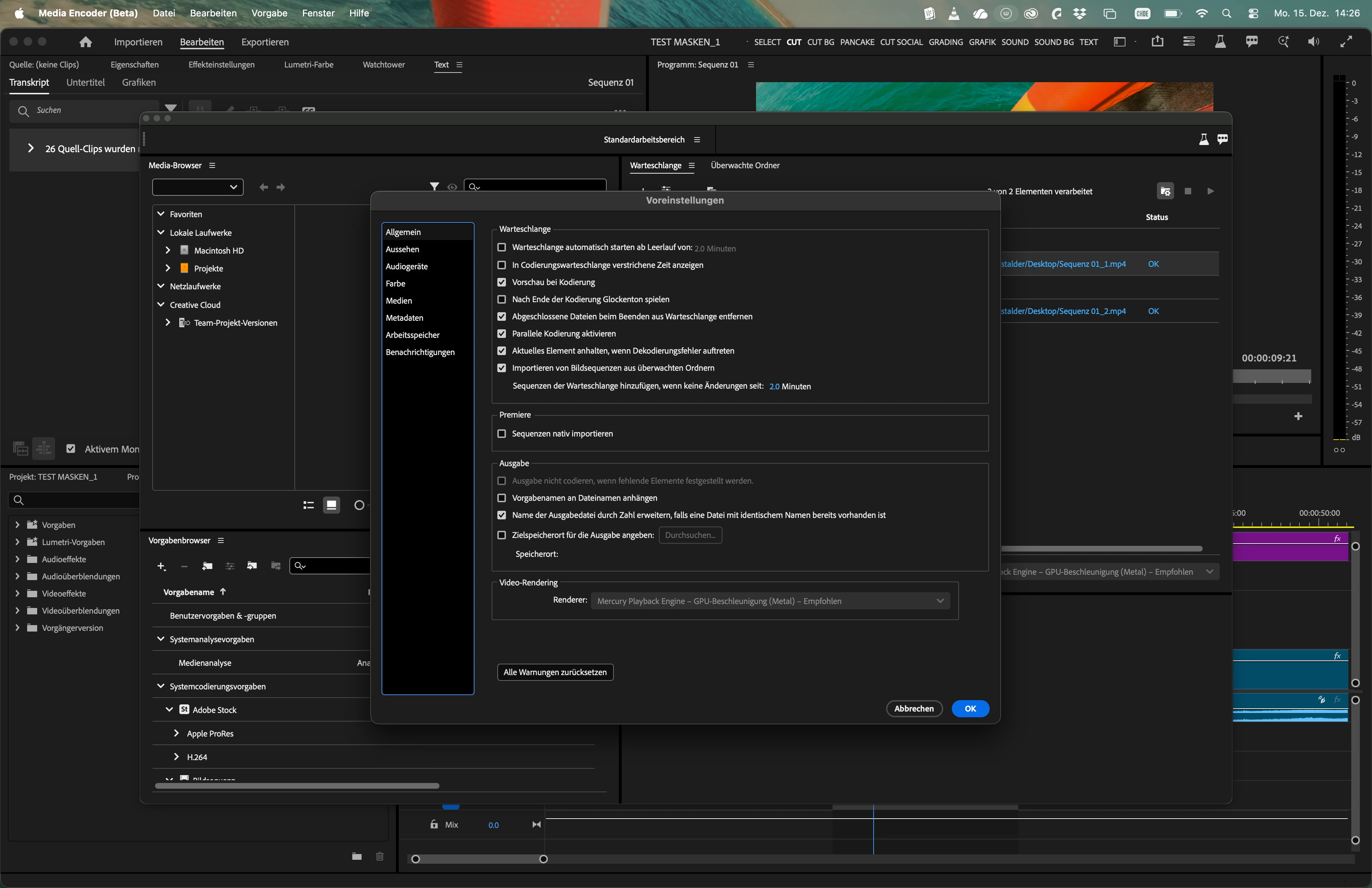Click the filter funnel icon in Media-Browser
This screenshot has width=1372, height=888.
434,187
